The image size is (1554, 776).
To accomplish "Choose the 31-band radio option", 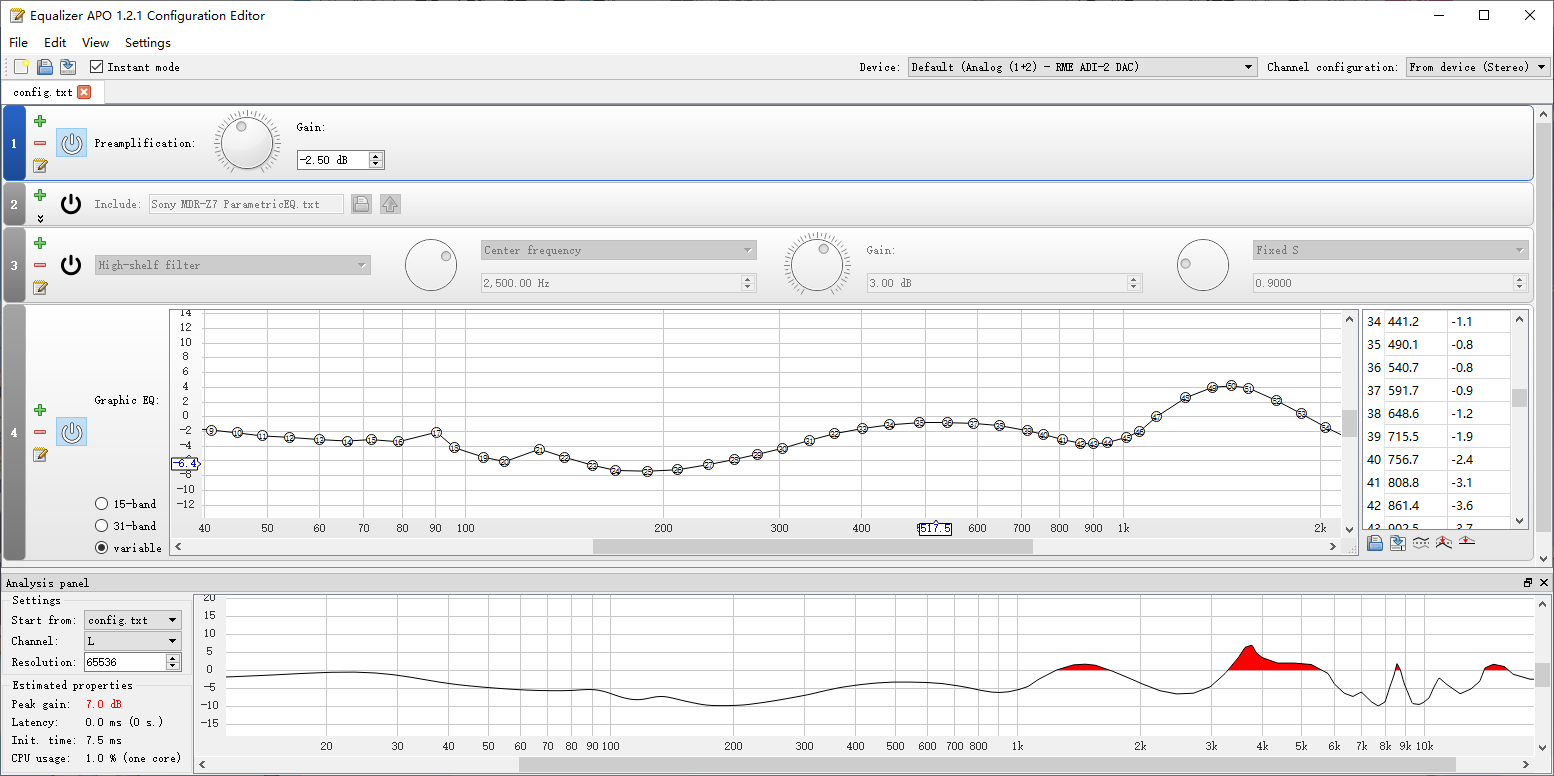I will pos(102,526).
